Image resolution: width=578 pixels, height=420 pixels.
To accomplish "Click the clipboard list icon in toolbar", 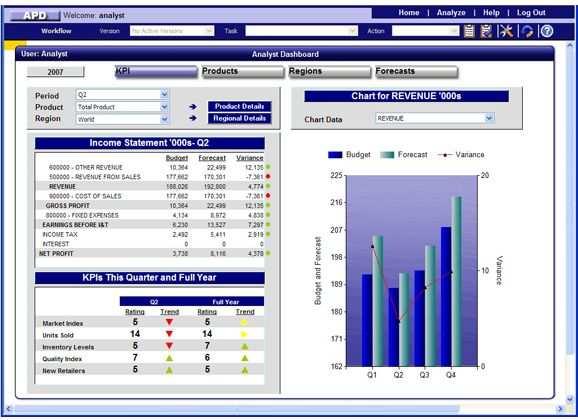I will tap(469, 31).
